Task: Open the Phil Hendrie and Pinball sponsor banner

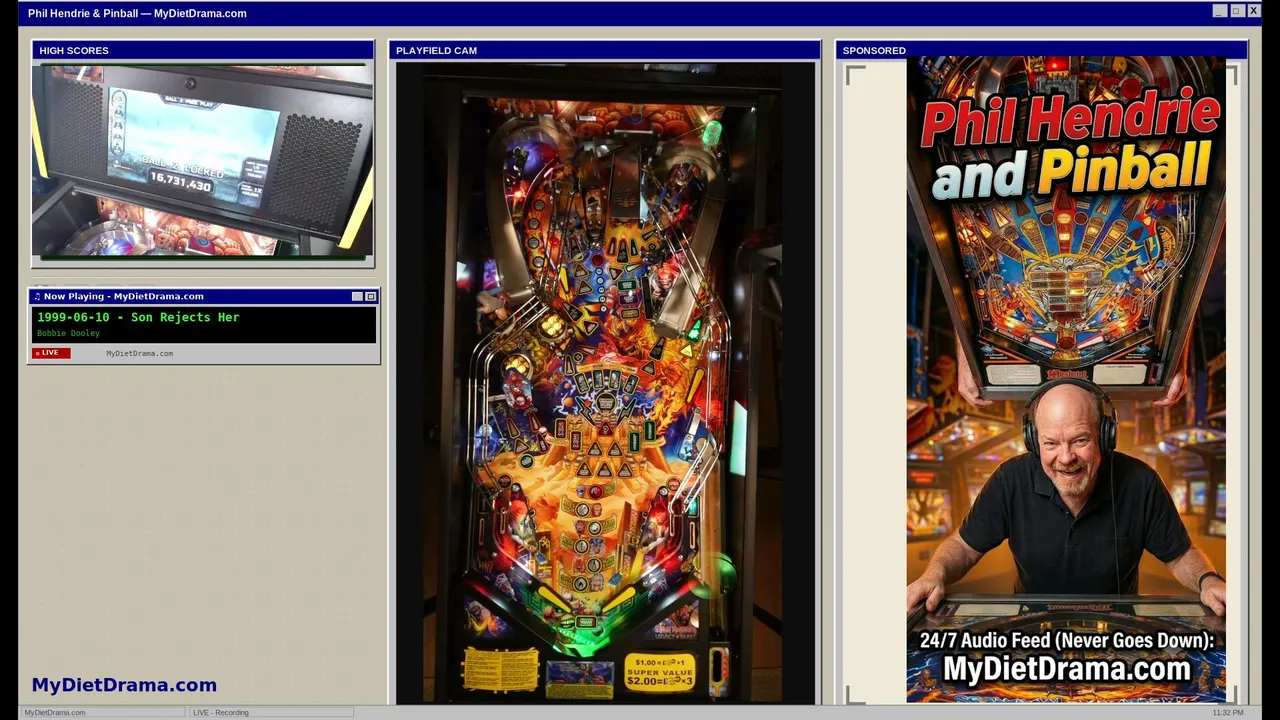Action: pyautogui.click(x=1066, y=380)
